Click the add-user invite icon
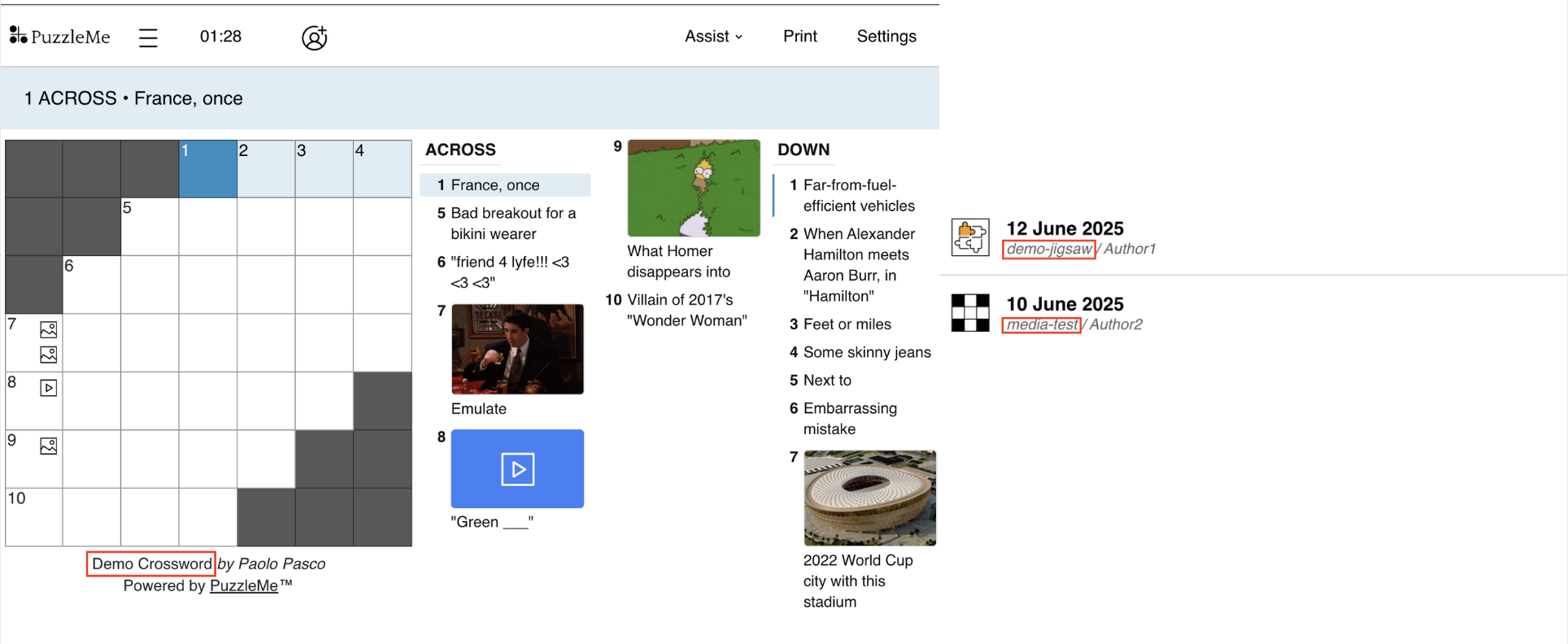The width and height of the screenshot is (1568, 644). 314,37
